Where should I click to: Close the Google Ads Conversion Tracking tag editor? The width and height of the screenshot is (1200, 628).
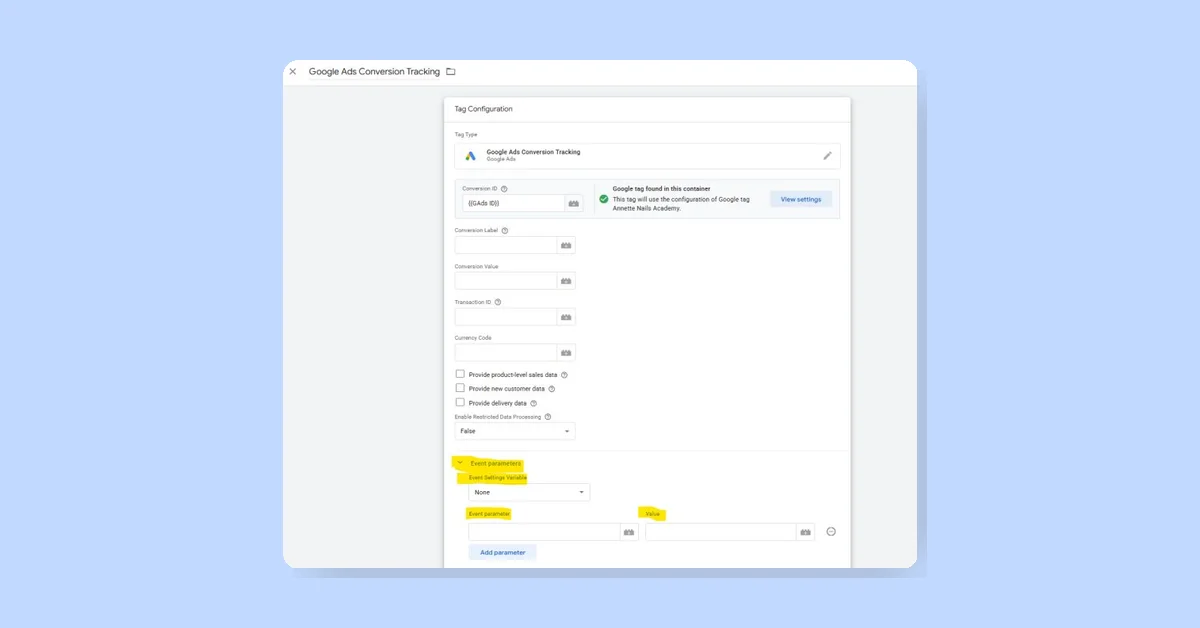[293, 72]
